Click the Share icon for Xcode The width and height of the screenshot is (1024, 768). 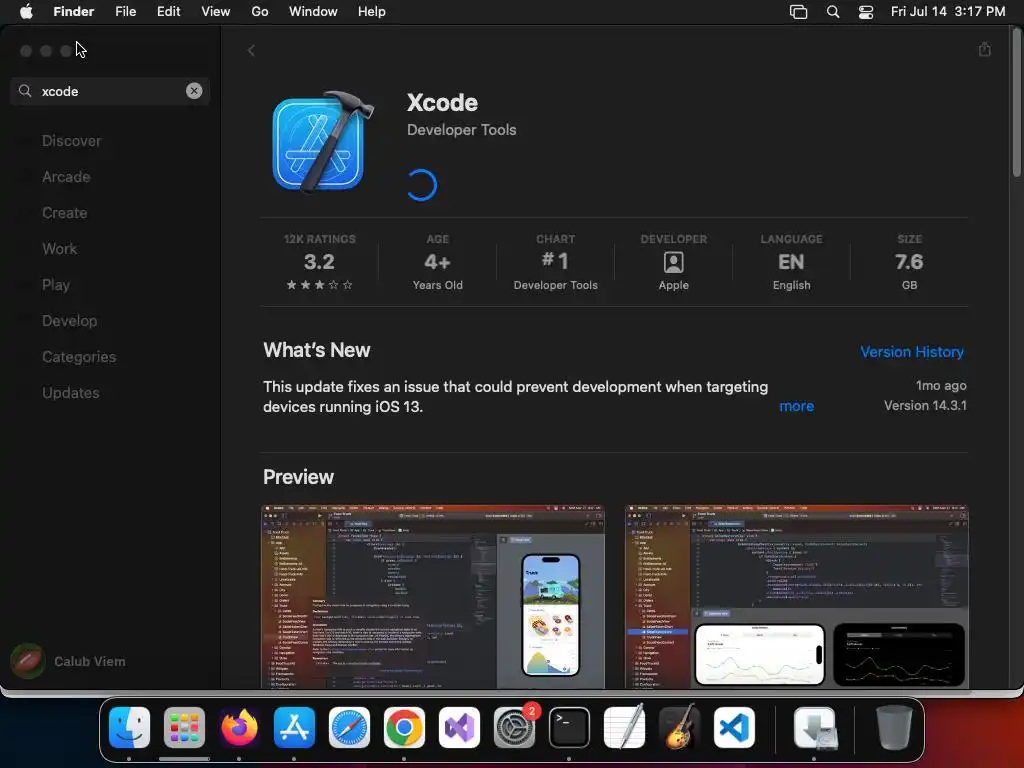coord(985,50)
